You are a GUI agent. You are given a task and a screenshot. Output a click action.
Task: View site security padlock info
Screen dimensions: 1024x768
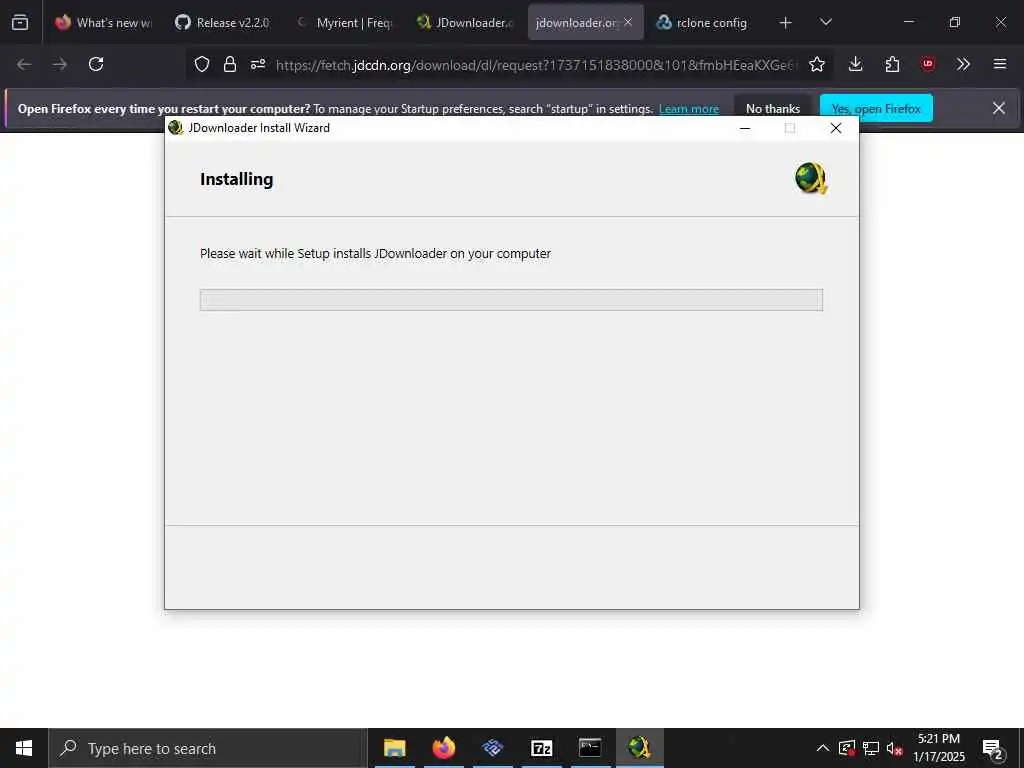click(x=230, y=64)
